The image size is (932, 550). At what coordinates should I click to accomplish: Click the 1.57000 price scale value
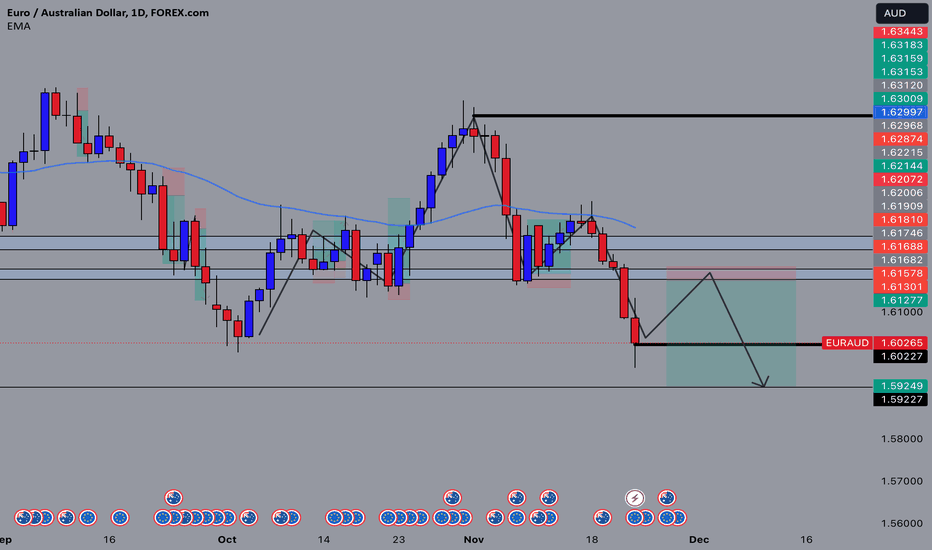click(902, 481)
